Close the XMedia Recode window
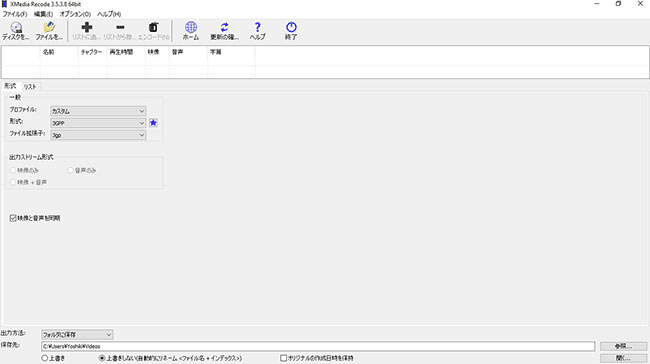 point(640,4)
